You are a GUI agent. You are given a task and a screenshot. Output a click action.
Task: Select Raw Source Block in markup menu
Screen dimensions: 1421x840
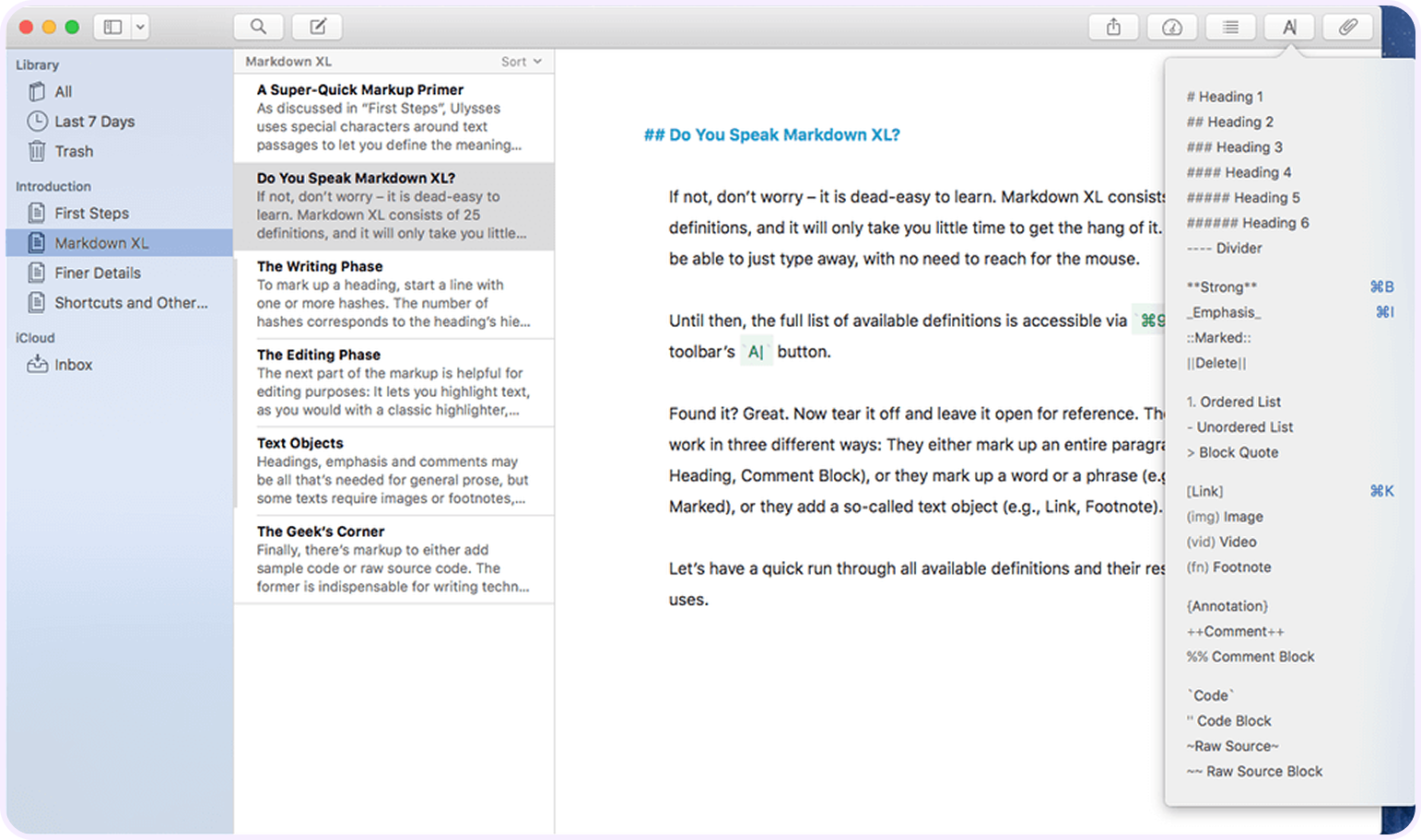click(1254, 772)
